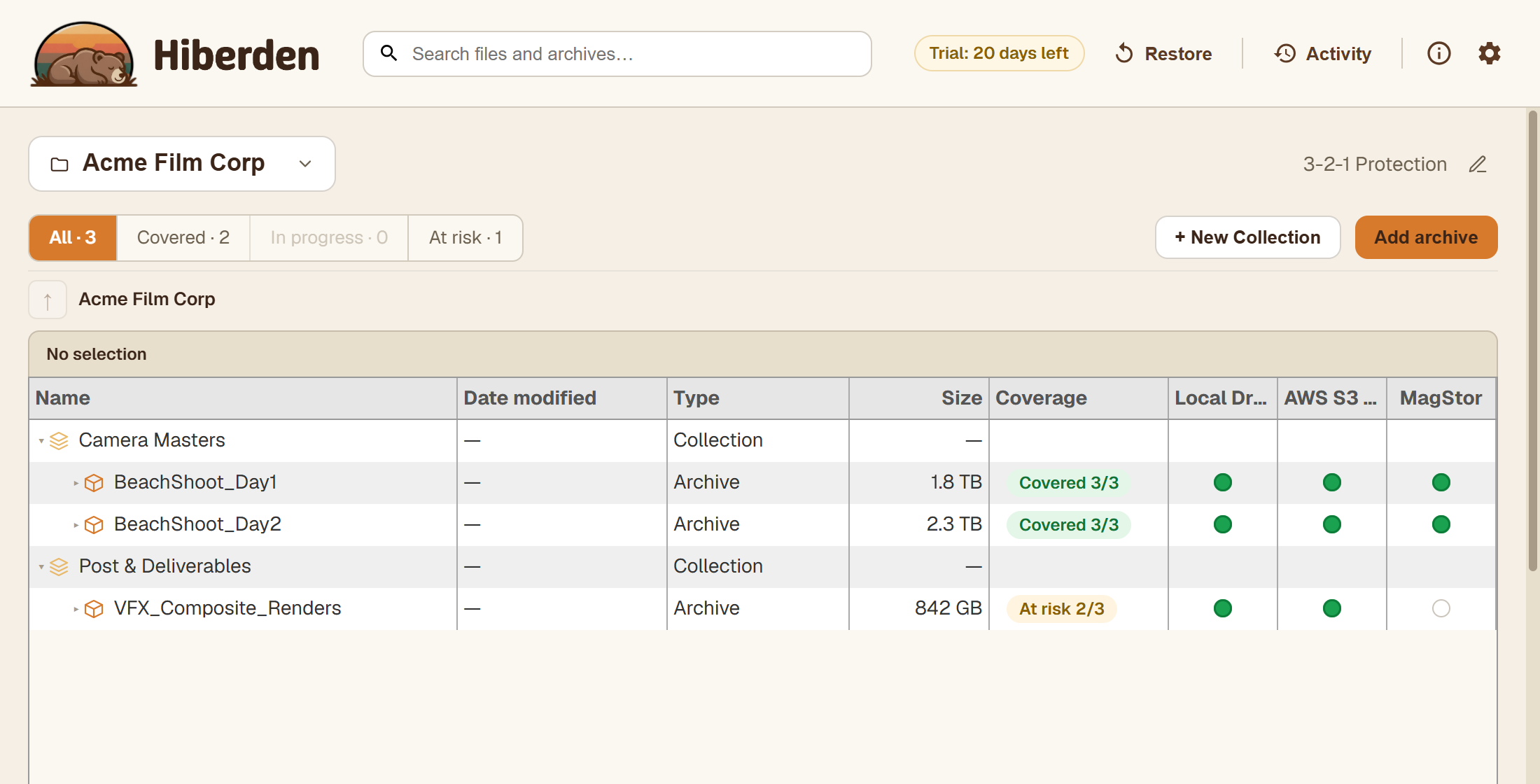The image size is (1540, 784).
Task: Click the Restore arrow icon
Action: click(1124, 53)
